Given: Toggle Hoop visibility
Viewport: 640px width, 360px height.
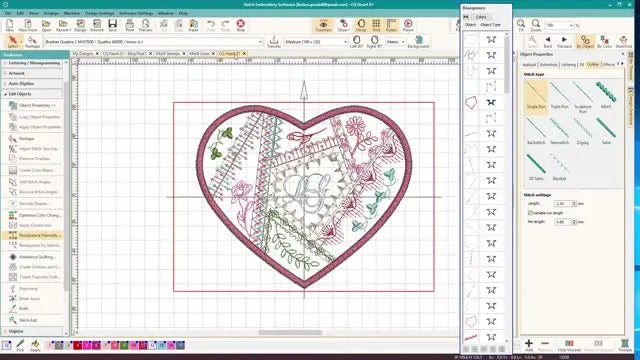Looking at the screenshot, I should pos(361,25).
